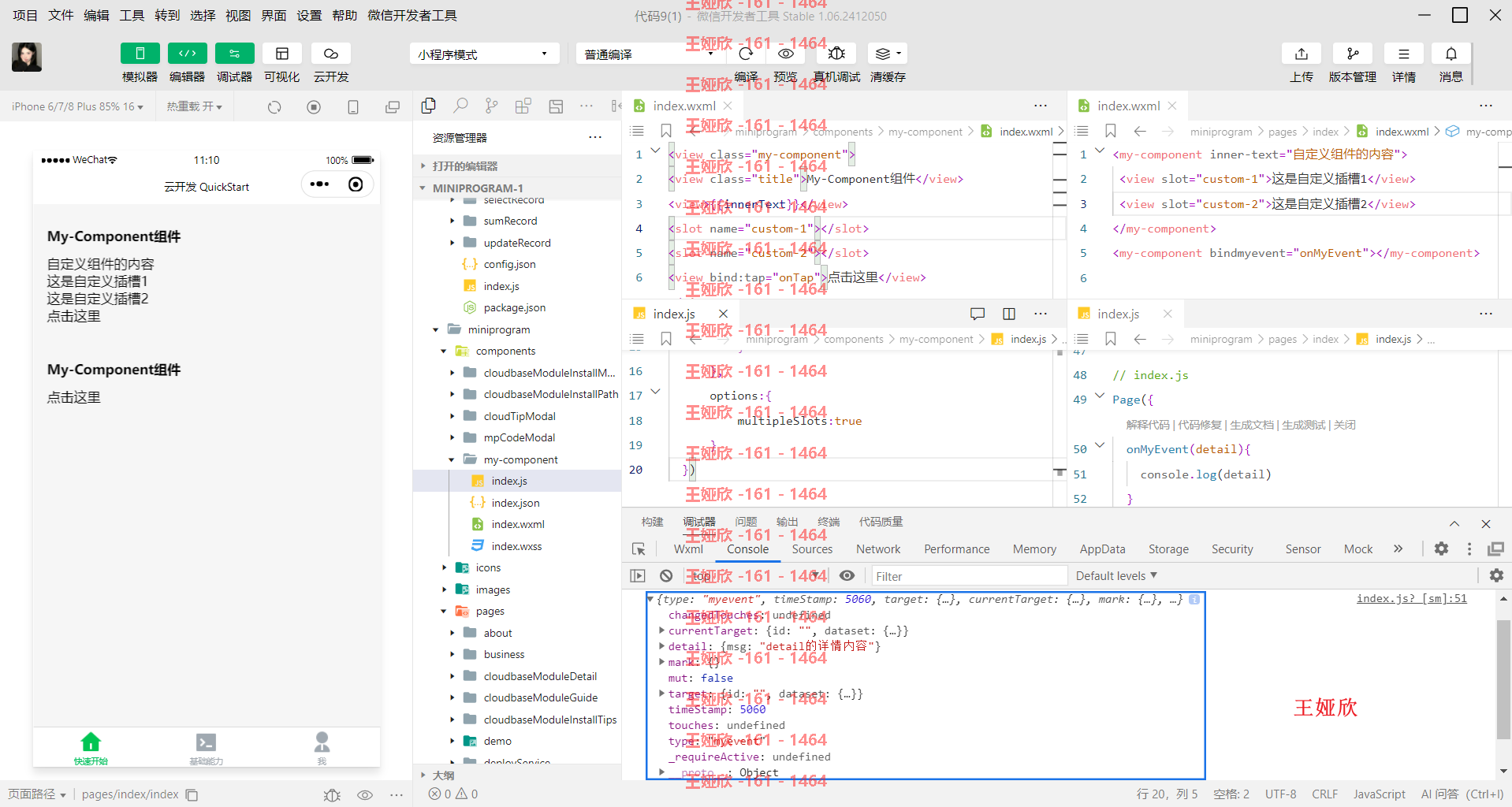Open index.wxss in my-component
This screenshot has height=807, width=1512.
coord(517,546)
